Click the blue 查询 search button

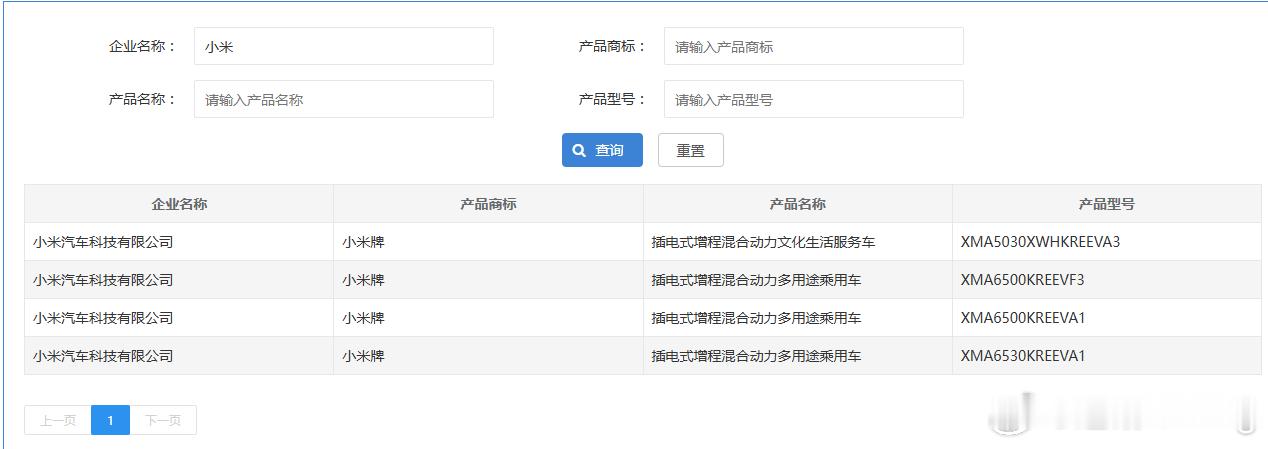pyautogui.click(x=602, y=150)
